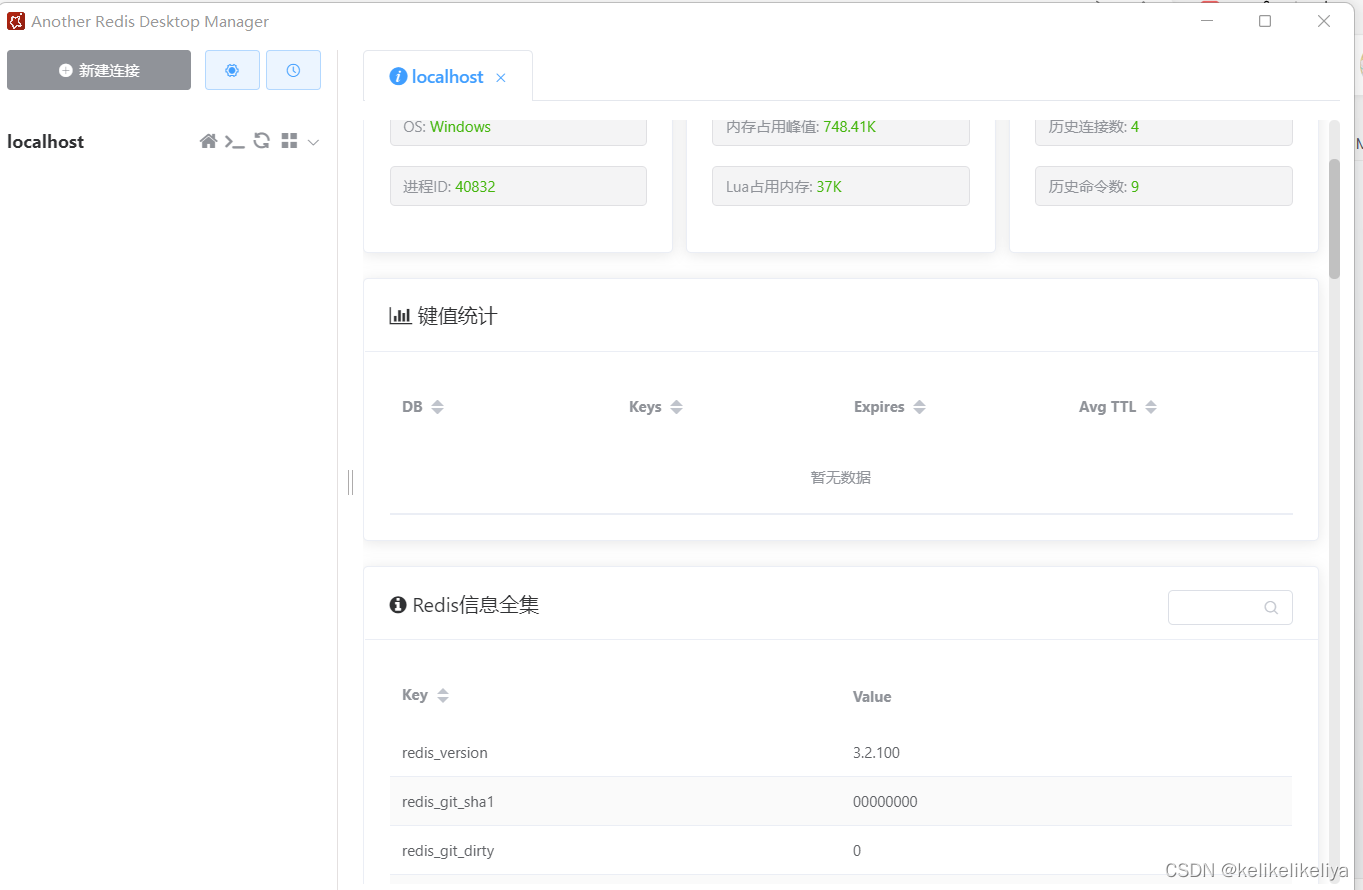Select the redis_git_dirty row key

(448, 850)
